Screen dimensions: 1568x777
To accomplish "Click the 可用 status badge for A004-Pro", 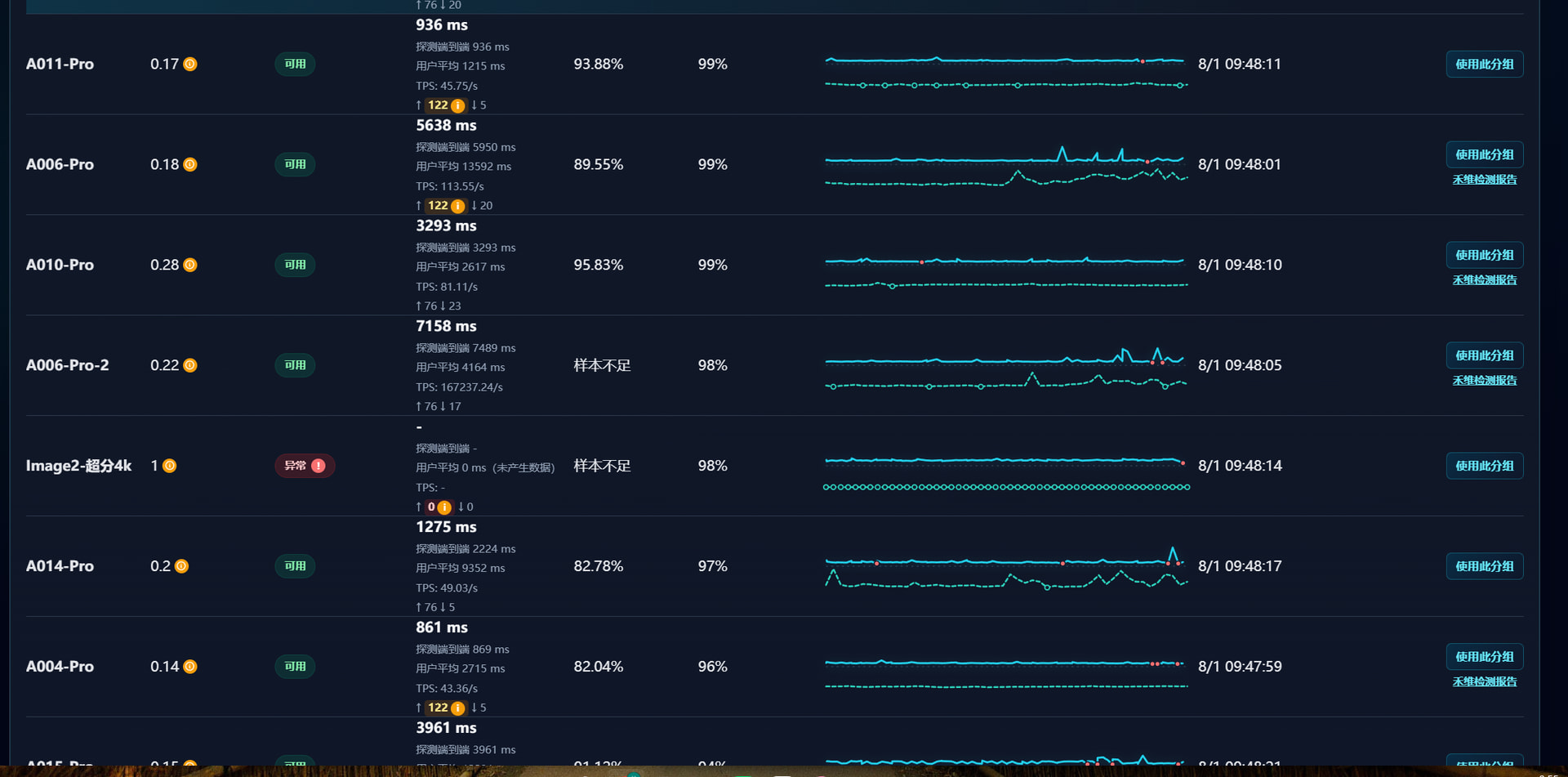I will click(x=295, y=667).
